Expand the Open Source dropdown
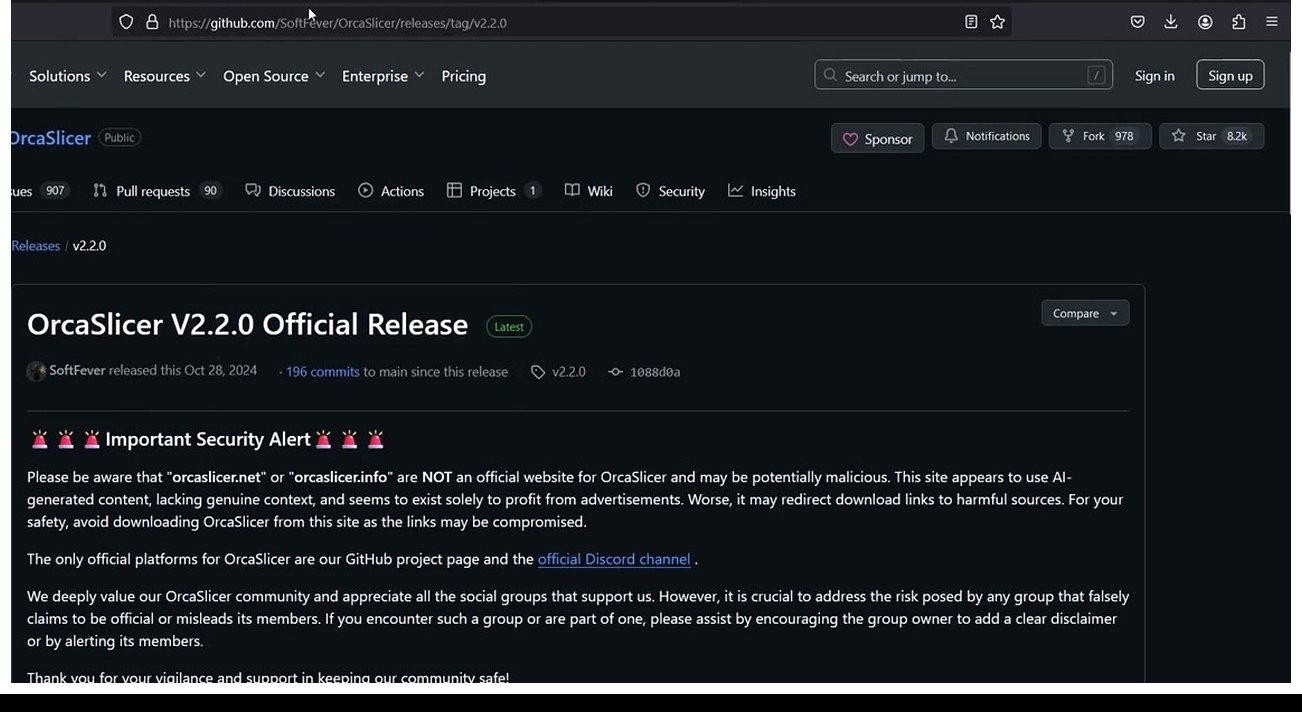 click(x=274, y=76)
